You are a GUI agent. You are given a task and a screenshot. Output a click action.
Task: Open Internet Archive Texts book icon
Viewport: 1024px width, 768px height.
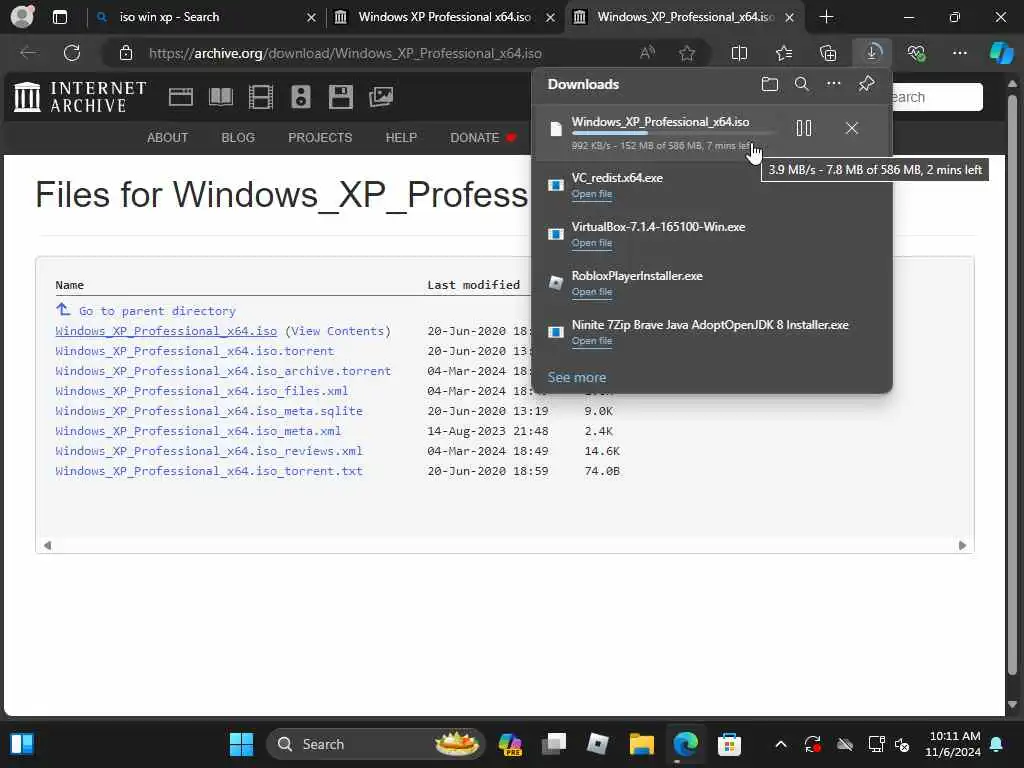coord(221,97)
